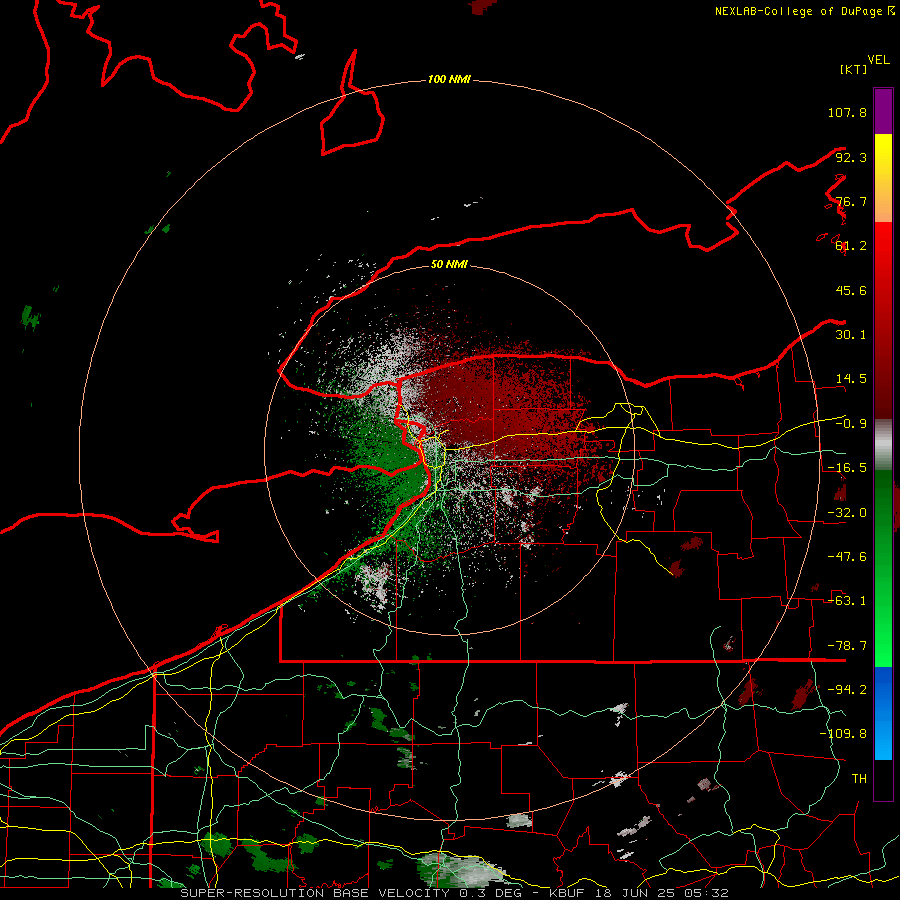Pick the gray near-zero segment of the color bar
Image resolution: width=900 pixels, height=900 pixels.
click(883, 445)
